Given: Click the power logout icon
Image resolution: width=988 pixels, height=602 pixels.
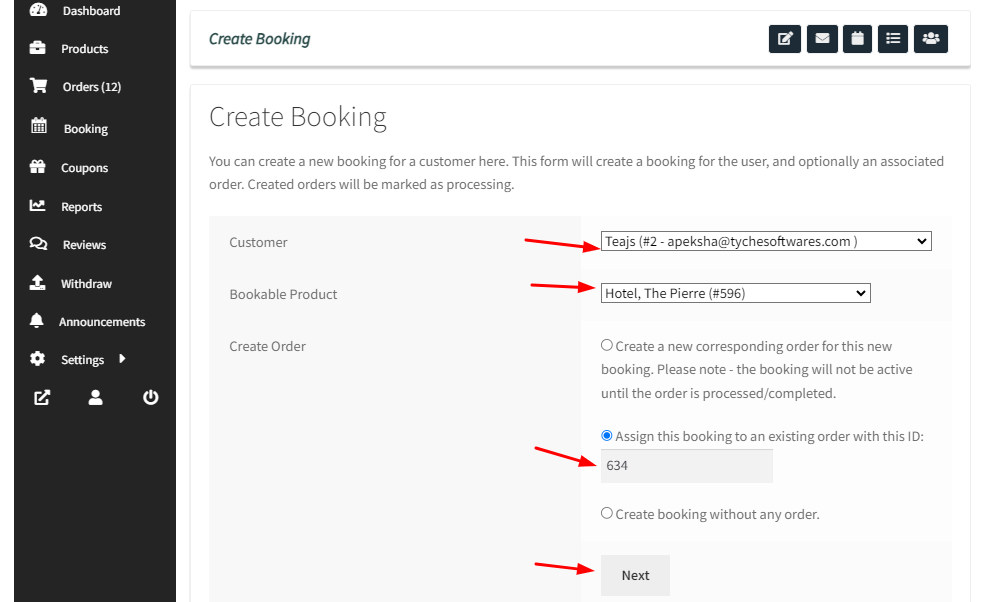Looking at the screenshot, I should click(150, 397).
